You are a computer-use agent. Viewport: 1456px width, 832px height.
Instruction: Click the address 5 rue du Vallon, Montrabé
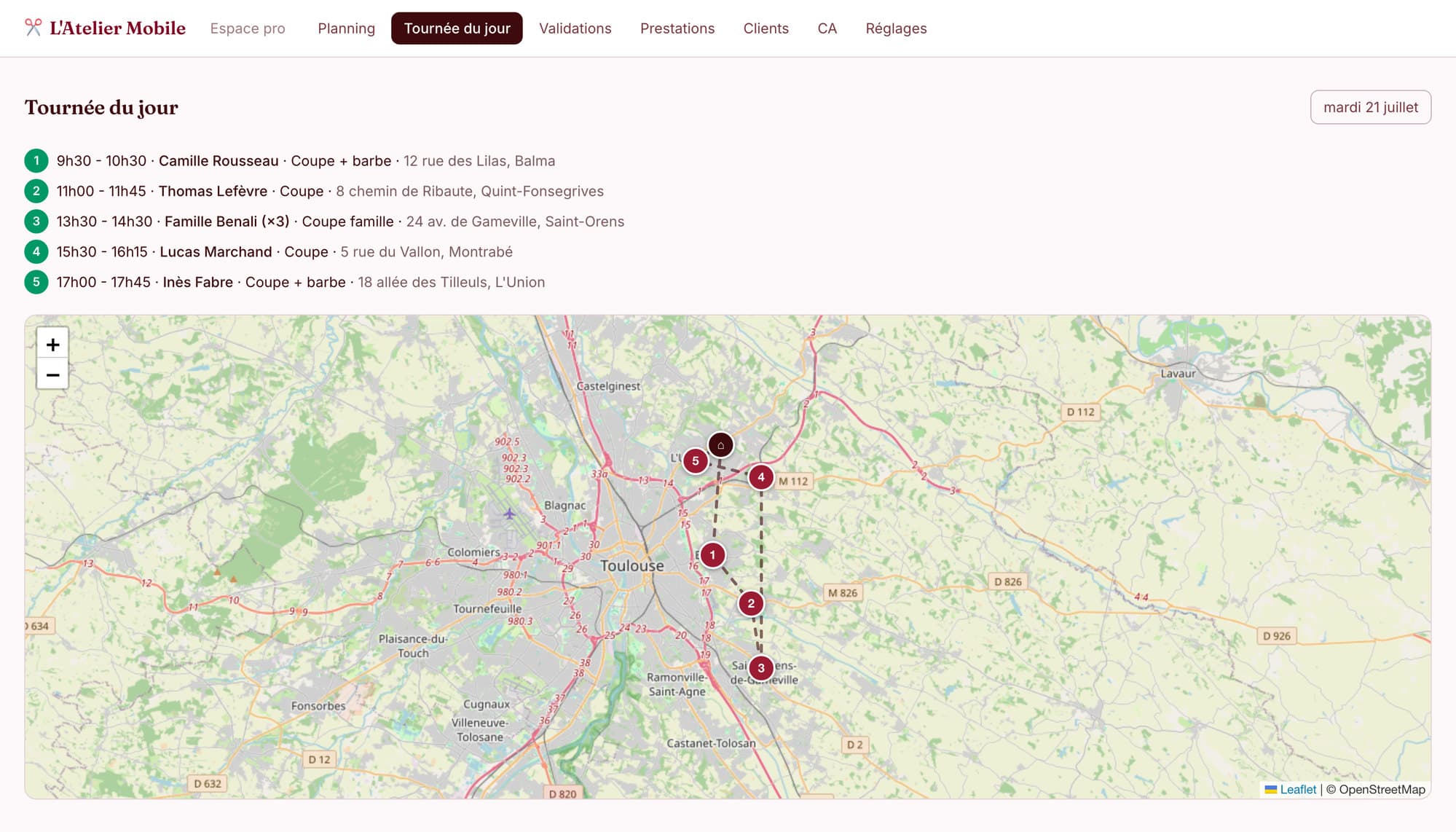[427, 251]
